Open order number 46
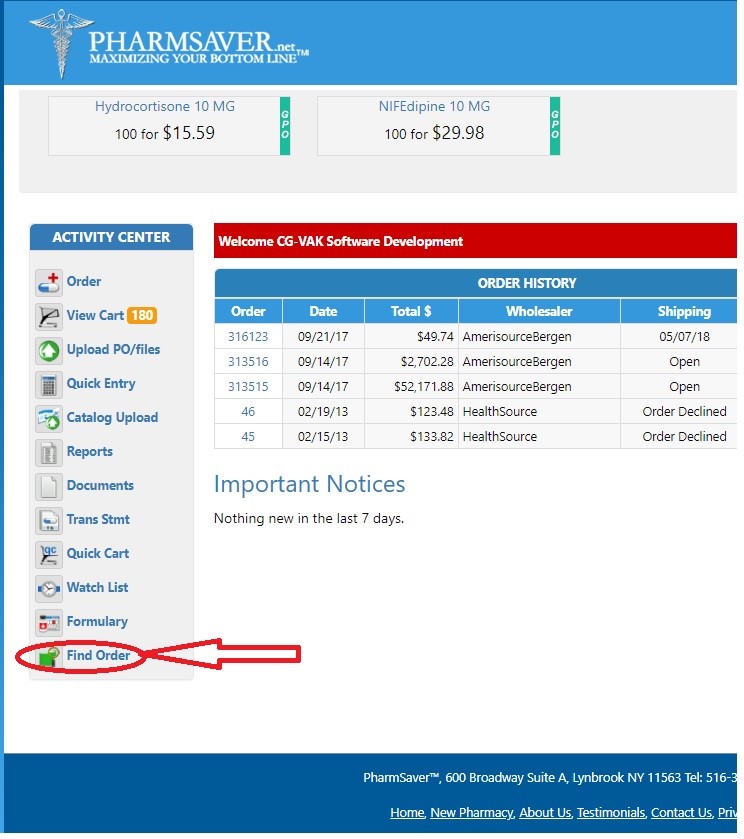 click(248, 411)
